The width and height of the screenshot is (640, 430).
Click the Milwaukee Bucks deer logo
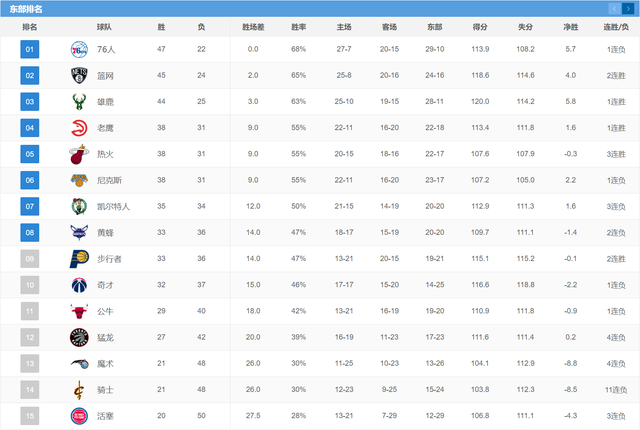[79, 102]
